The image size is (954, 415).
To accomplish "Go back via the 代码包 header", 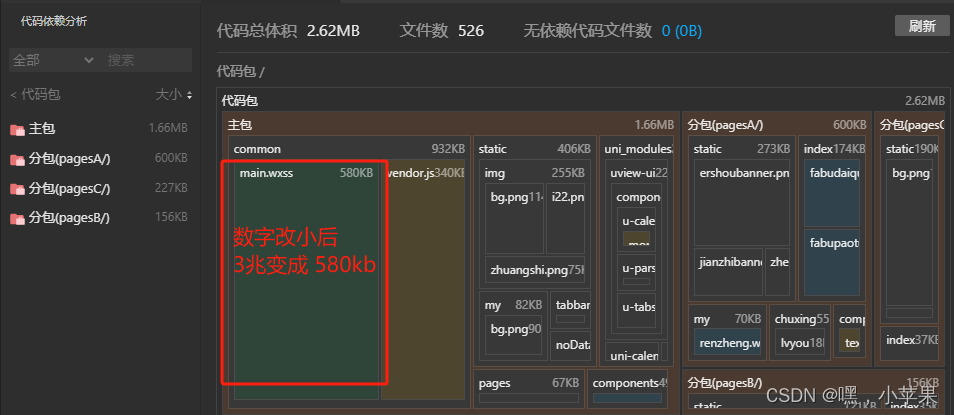I will click(35, 94).
